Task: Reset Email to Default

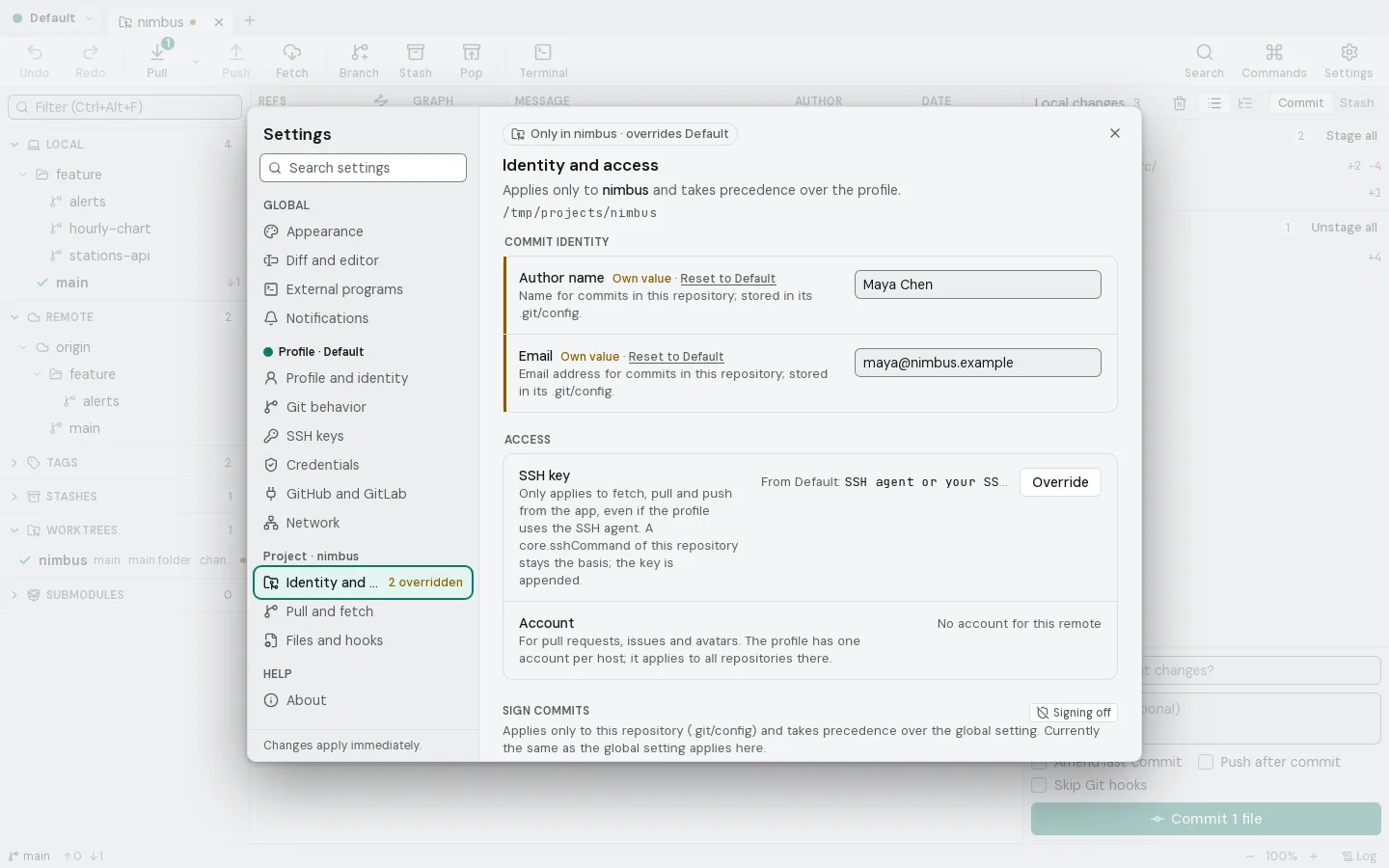Action: pyautogui.click(x=676, y=357)
